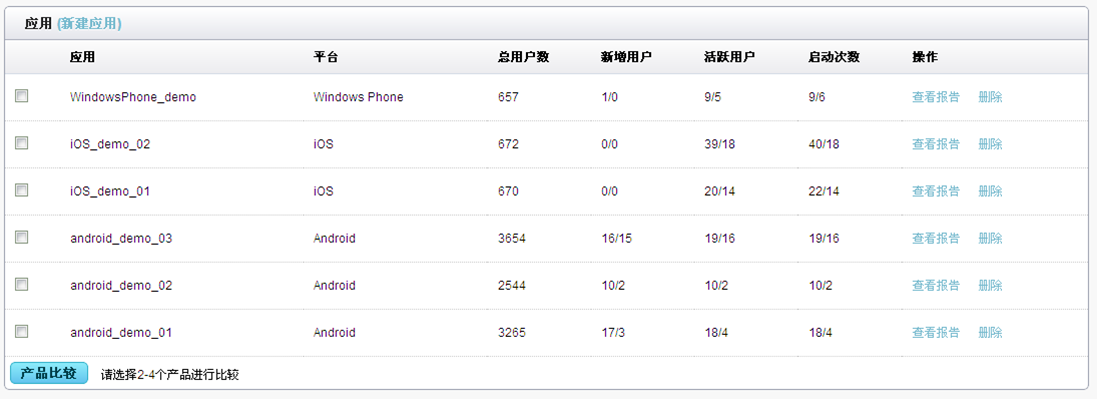Click 删除 for iOS_demo_02

(990, 144)
